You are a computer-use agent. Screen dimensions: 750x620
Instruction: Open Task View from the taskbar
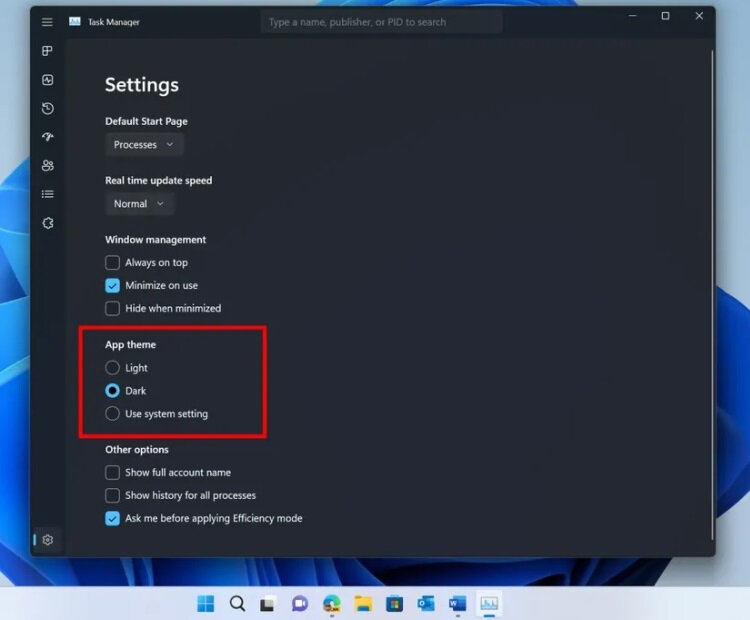point(268,604)
